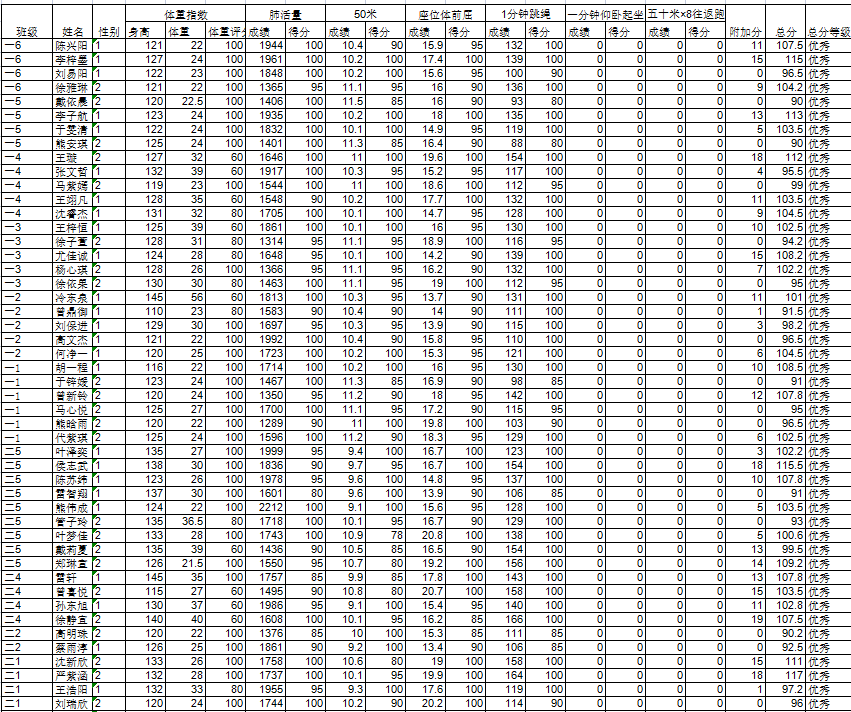Select the 班级 column header cell
851x712 pixels.
click(x=27, y=31)
